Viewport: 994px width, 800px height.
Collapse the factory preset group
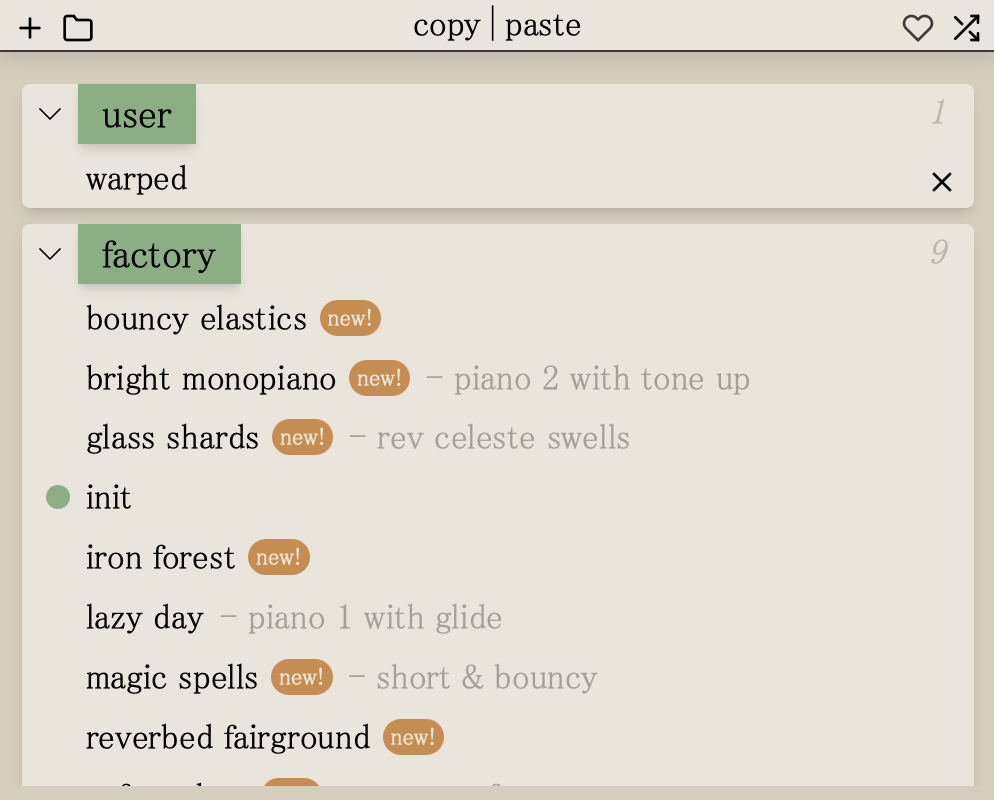[x=50, y=254]
